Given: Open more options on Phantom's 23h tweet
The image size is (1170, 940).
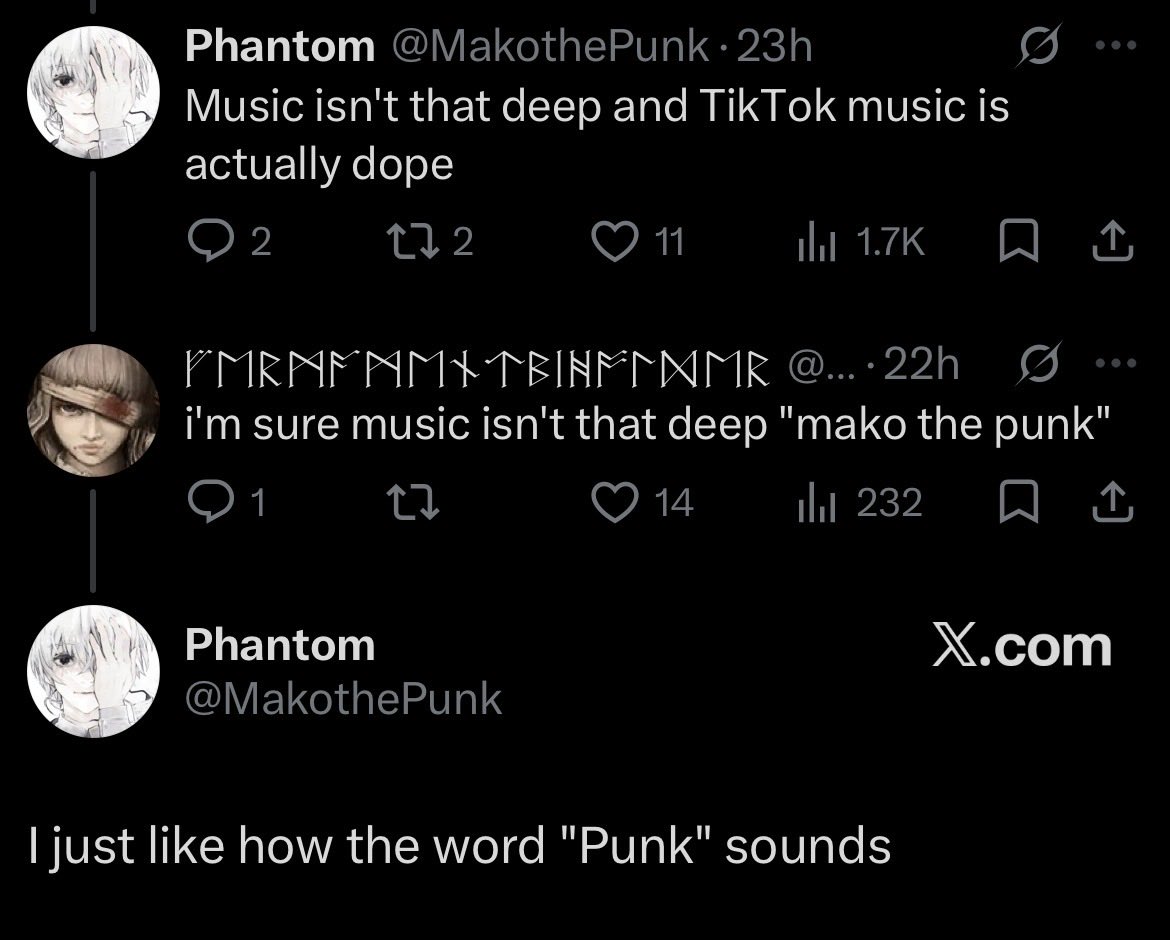Looking at the screenshot, I should point(1116,46).
